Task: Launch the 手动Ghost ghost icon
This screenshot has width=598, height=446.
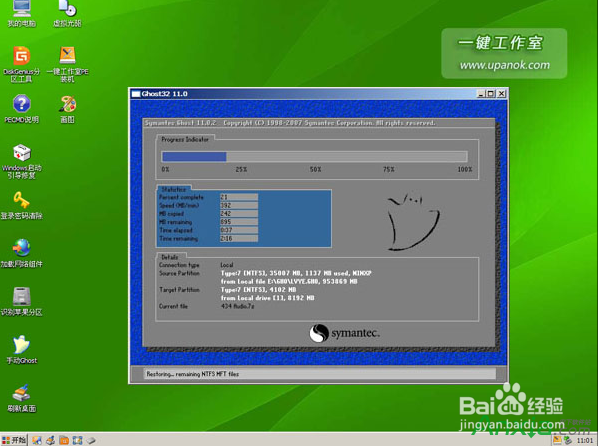Action: (21, 350)
